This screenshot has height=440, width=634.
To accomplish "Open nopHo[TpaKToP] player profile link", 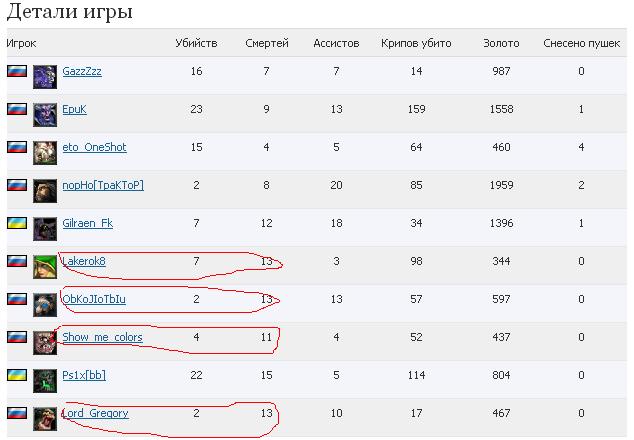I will coord(103,185).
